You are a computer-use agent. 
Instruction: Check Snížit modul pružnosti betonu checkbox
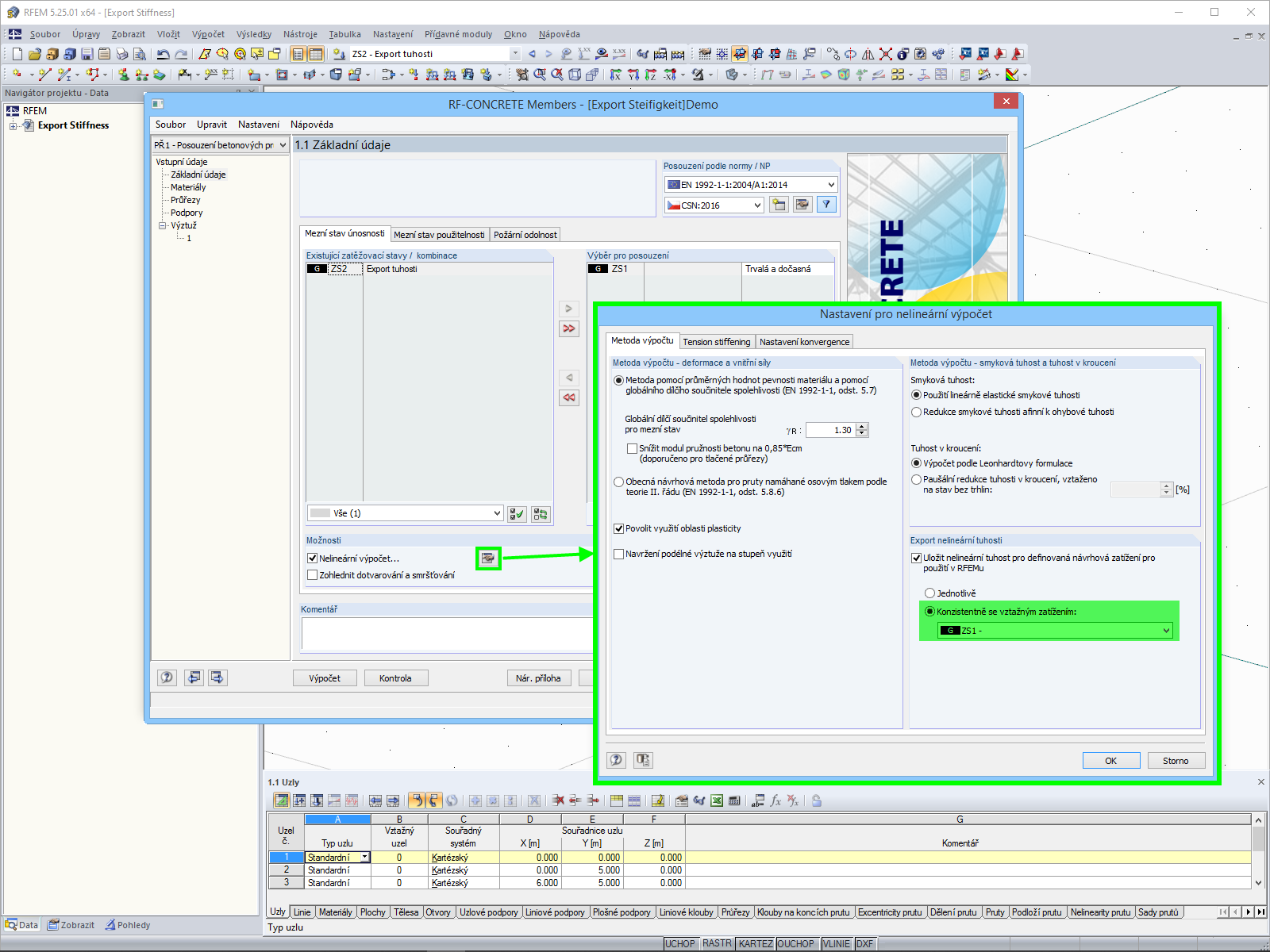tap(633, 448)
